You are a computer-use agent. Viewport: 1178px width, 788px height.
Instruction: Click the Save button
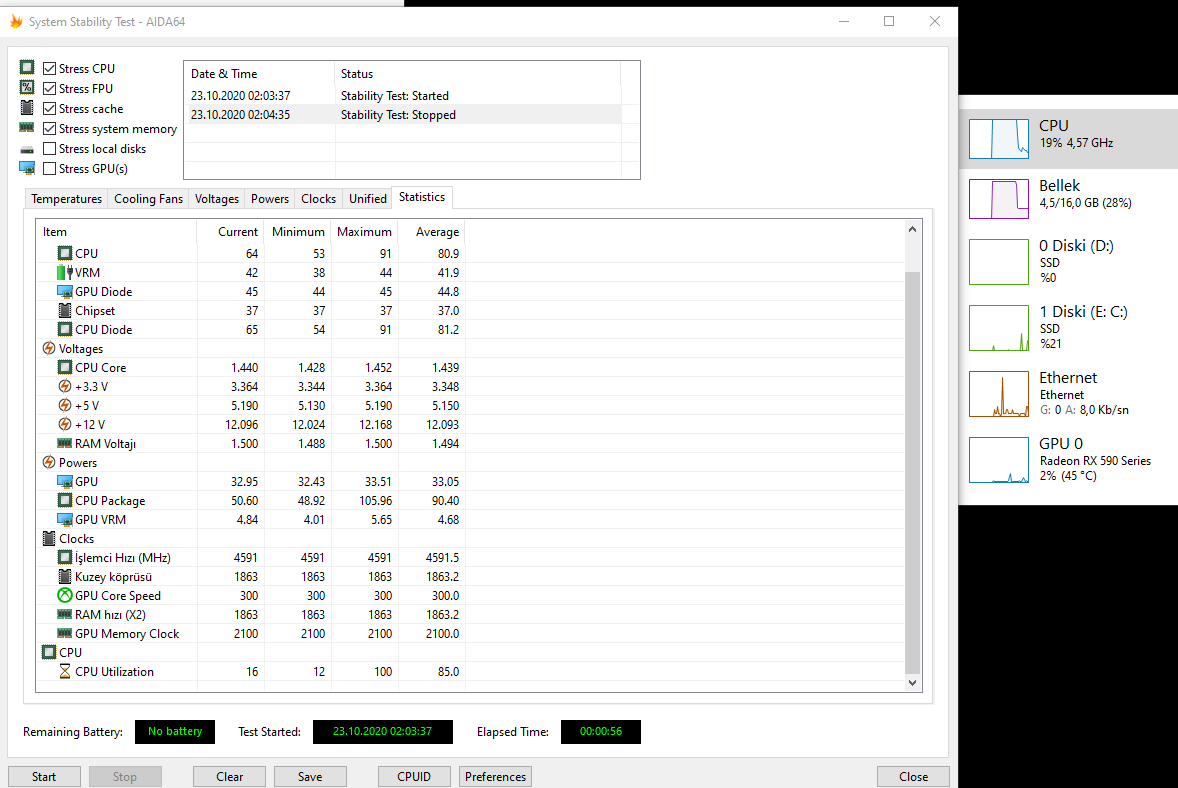pos(310,777)
